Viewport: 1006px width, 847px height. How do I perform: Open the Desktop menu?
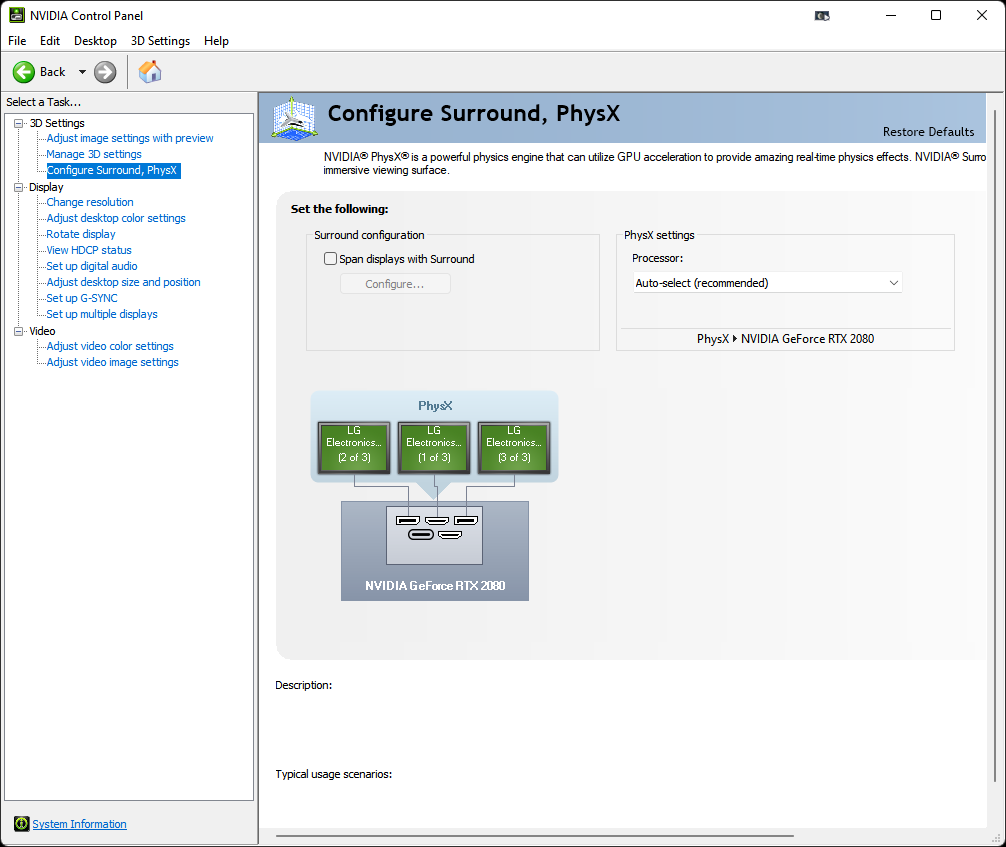[x=96, y=41]
